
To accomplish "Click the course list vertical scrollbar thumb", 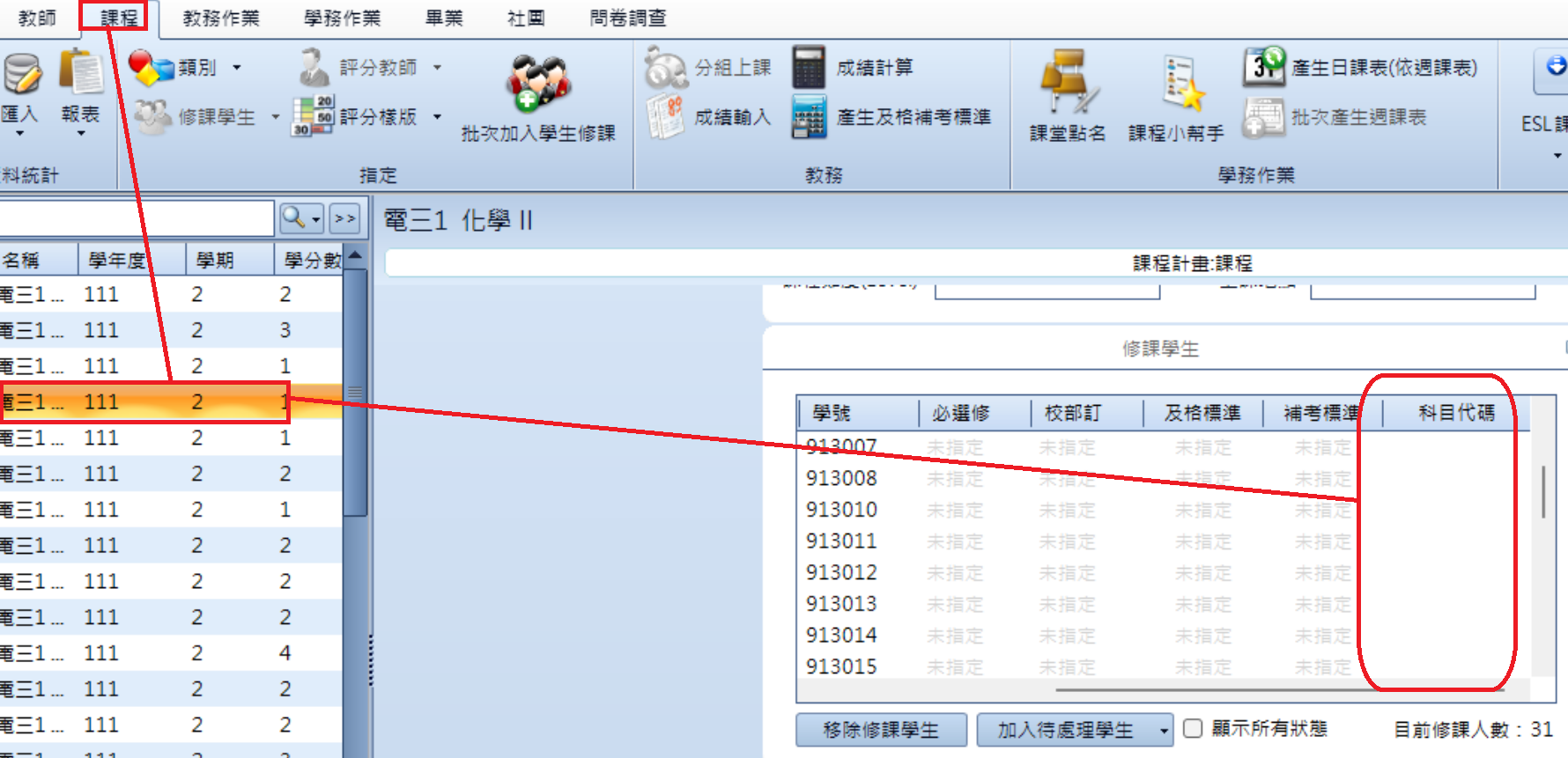I will tap(355, 392).
